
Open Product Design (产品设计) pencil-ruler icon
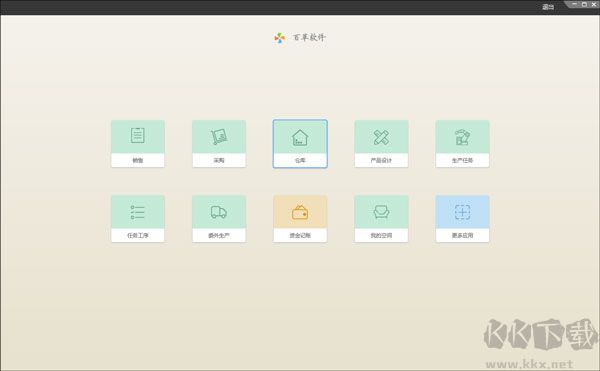click(x=381, y=137)
